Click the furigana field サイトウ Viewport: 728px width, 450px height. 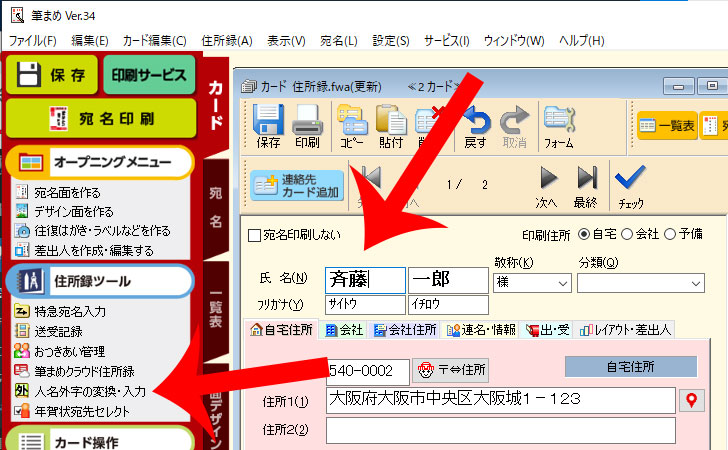(365, 305)
